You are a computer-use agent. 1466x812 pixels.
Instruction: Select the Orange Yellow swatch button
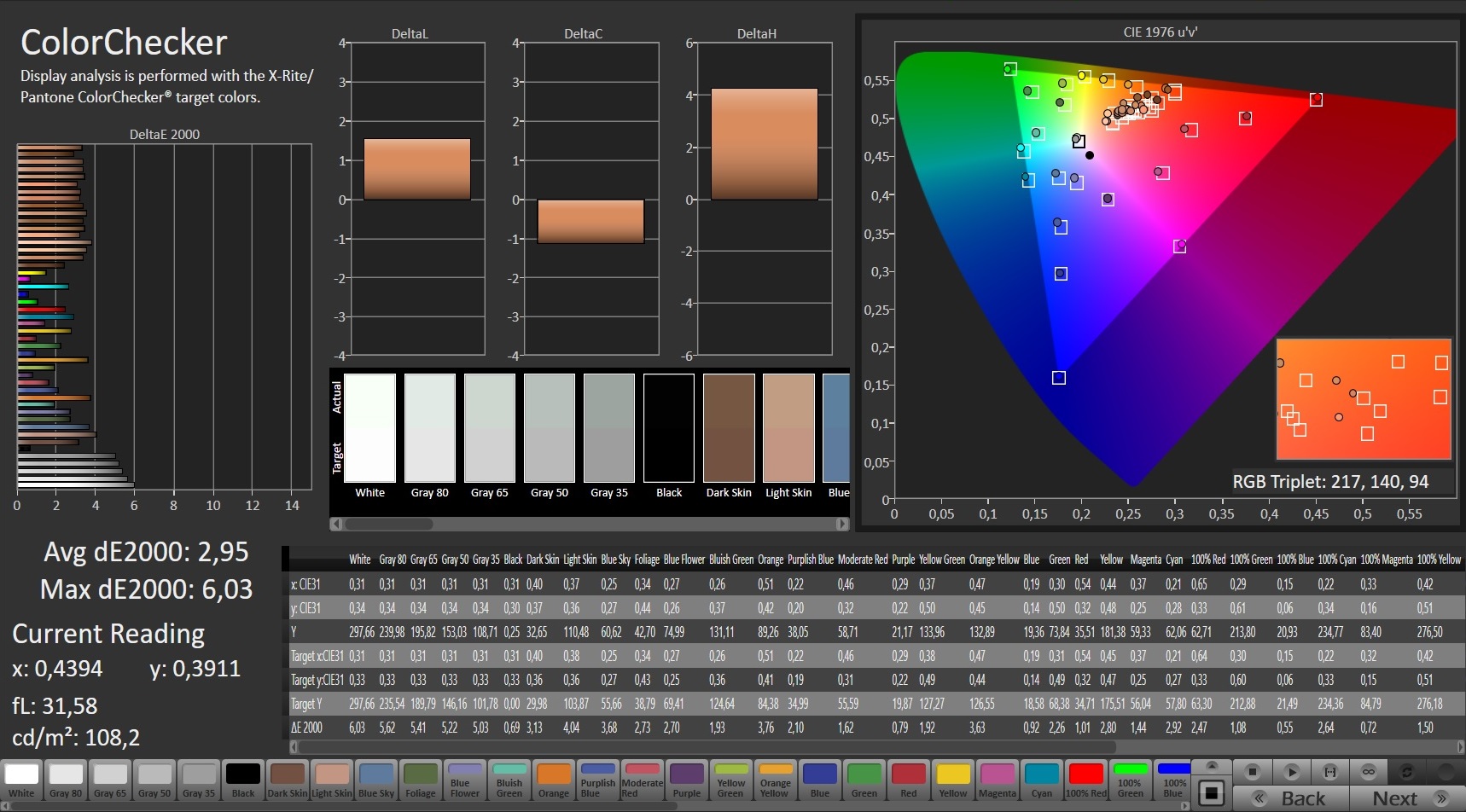tap(776, 780)
